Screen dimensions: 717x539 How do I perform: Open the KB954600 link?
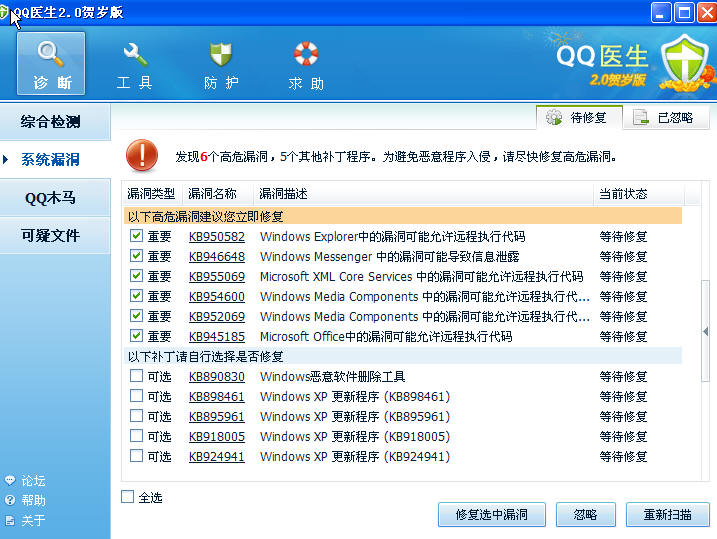coord(217,297)
